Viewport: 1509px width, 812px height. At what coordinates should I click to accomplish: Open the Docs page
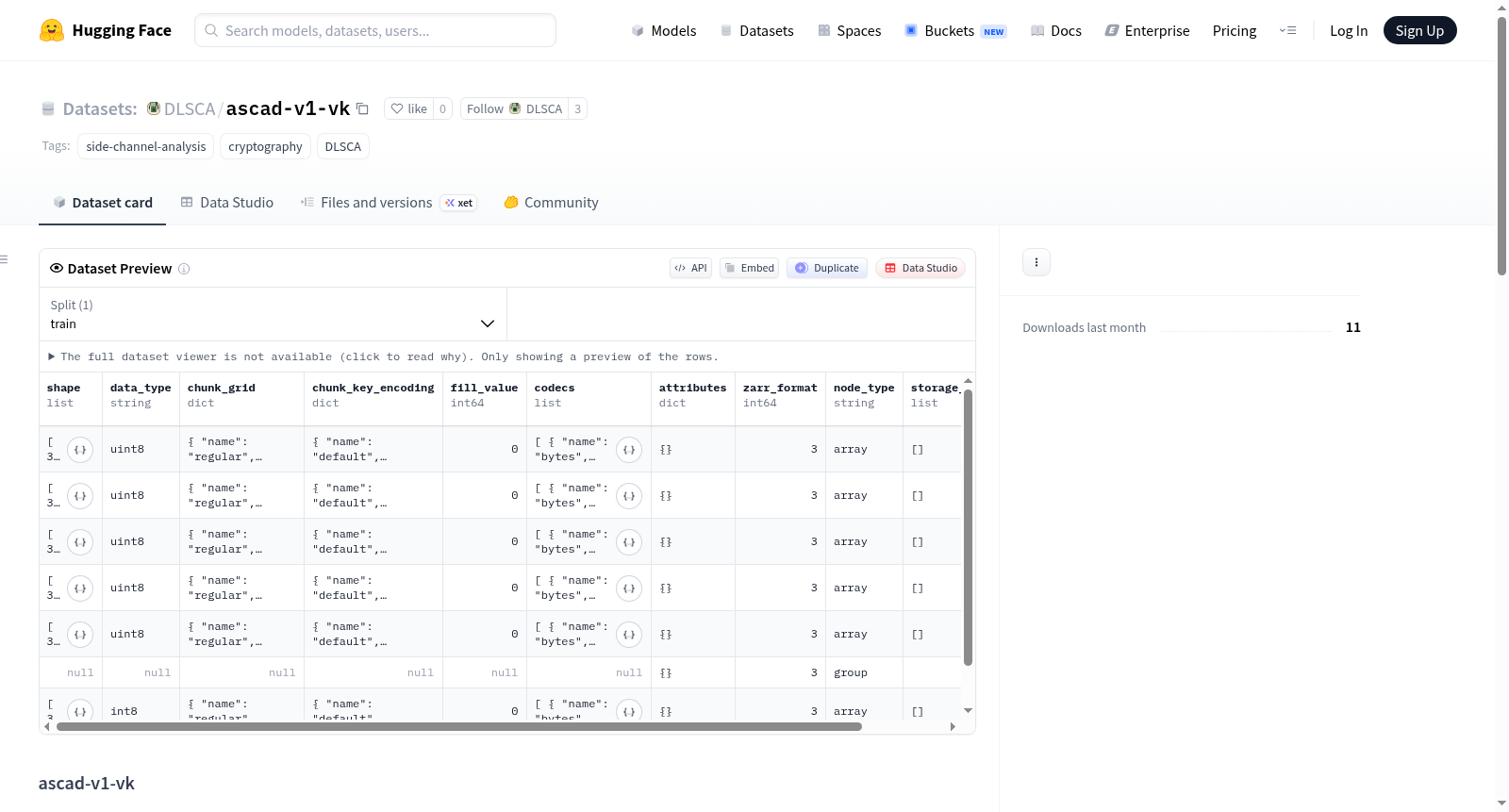1056,30
